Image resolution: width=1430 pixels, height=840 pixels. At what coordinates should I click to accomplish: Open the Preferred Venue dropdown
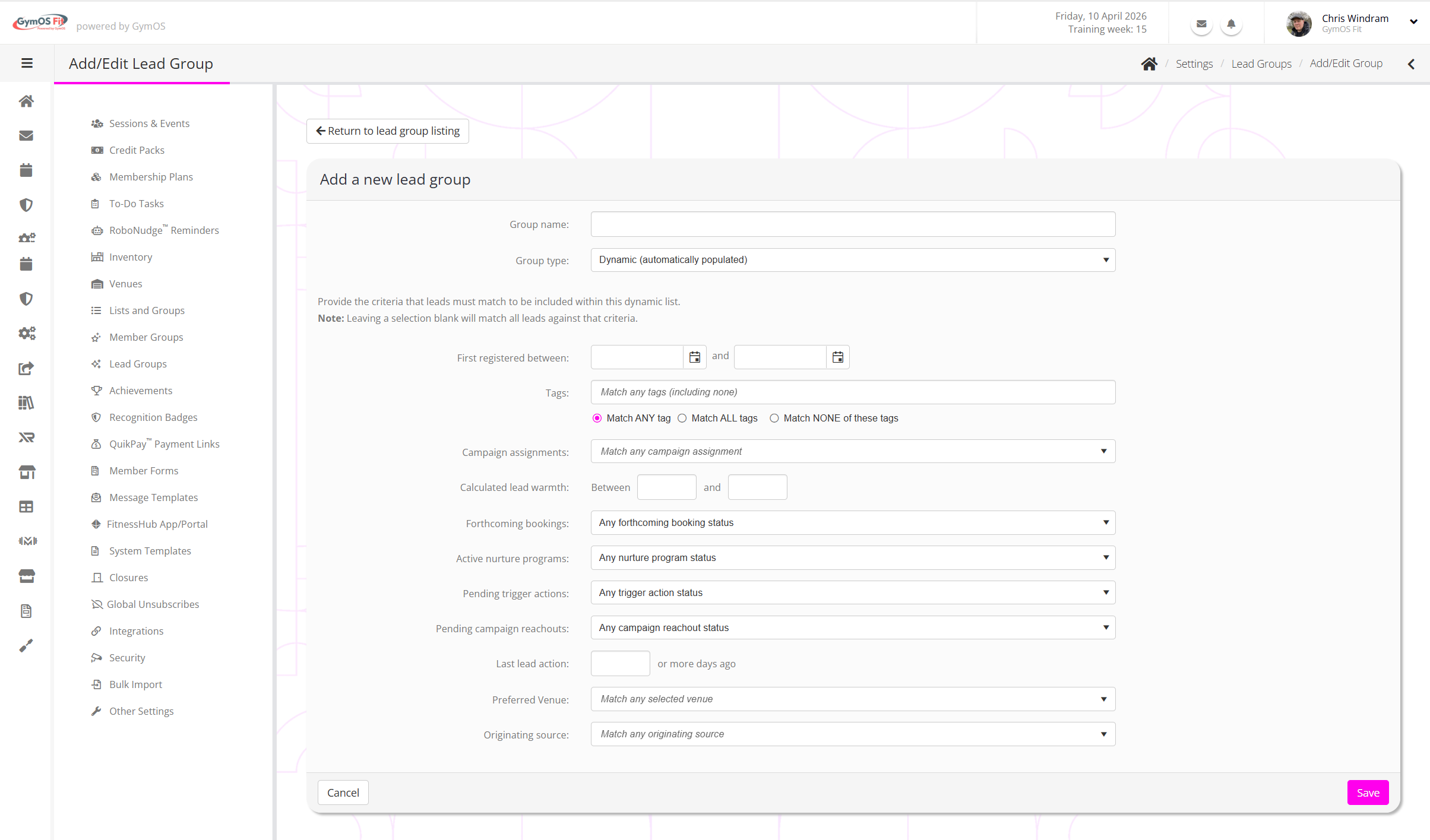coord(853,699)
